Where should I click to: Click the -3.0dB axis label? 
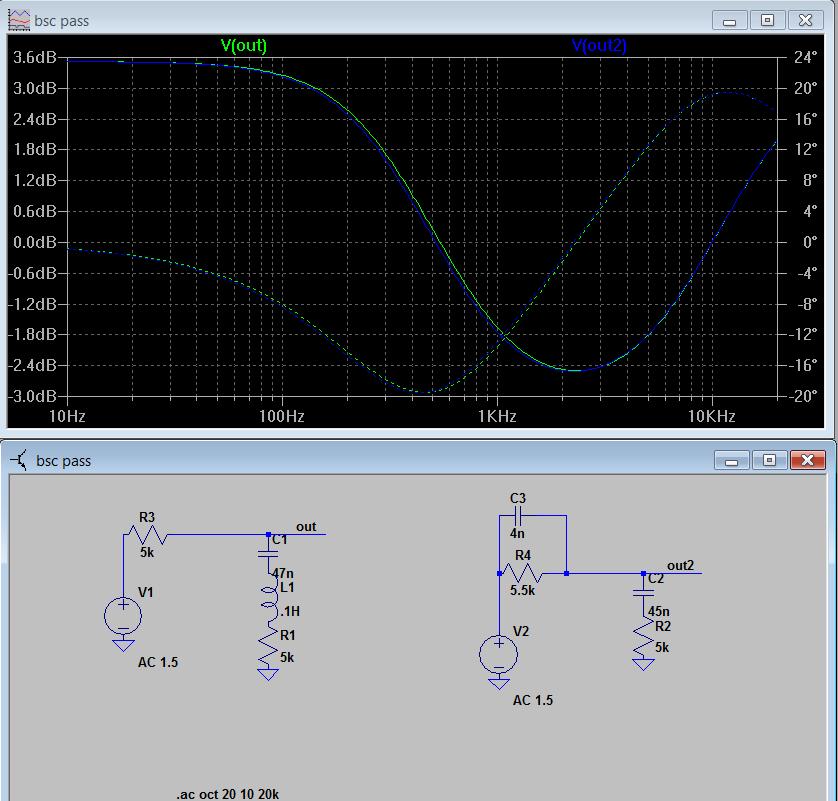(x=32, y=396)
